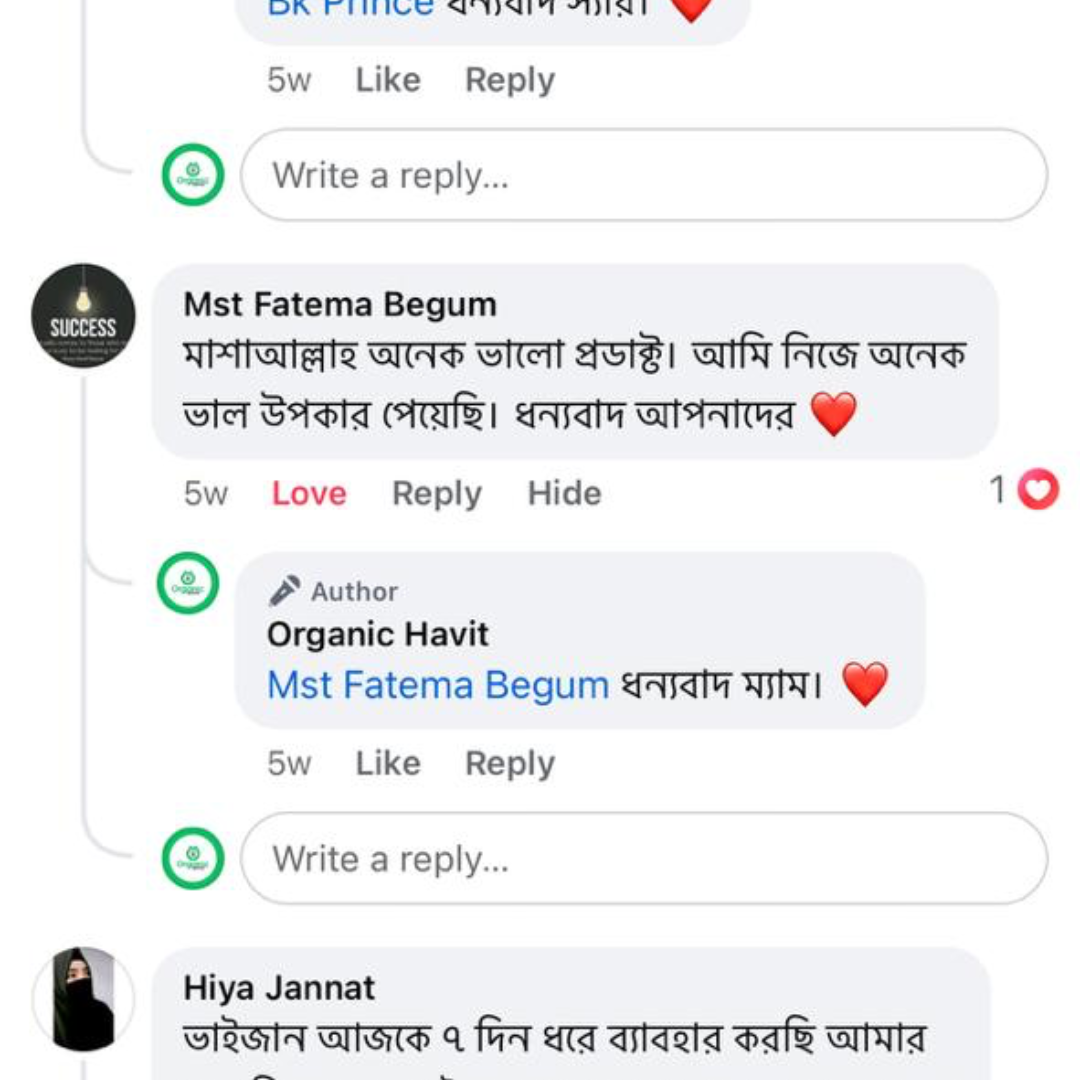Focus the upper Write a reply field
Image resolution: width=1080 pixels, height=1080 pixels.
coord(644,176)
